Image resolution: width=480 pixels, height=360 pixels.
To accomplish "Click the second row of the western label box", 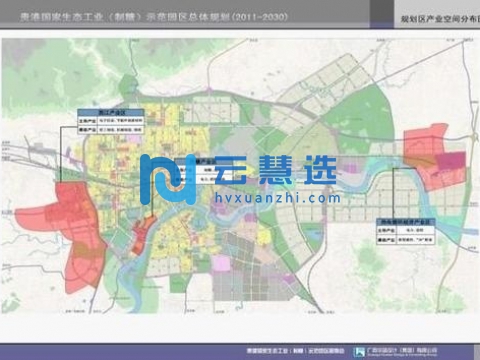I will click(x=111, y=130).
